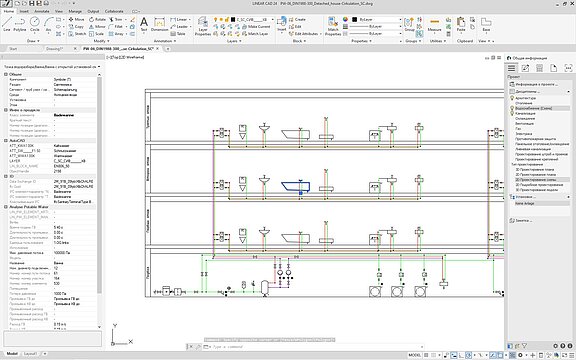Viewport: 576px width, 360px height.
Task: Toggle Канализация discipline light bulb
Action: (x=512, y=114)
